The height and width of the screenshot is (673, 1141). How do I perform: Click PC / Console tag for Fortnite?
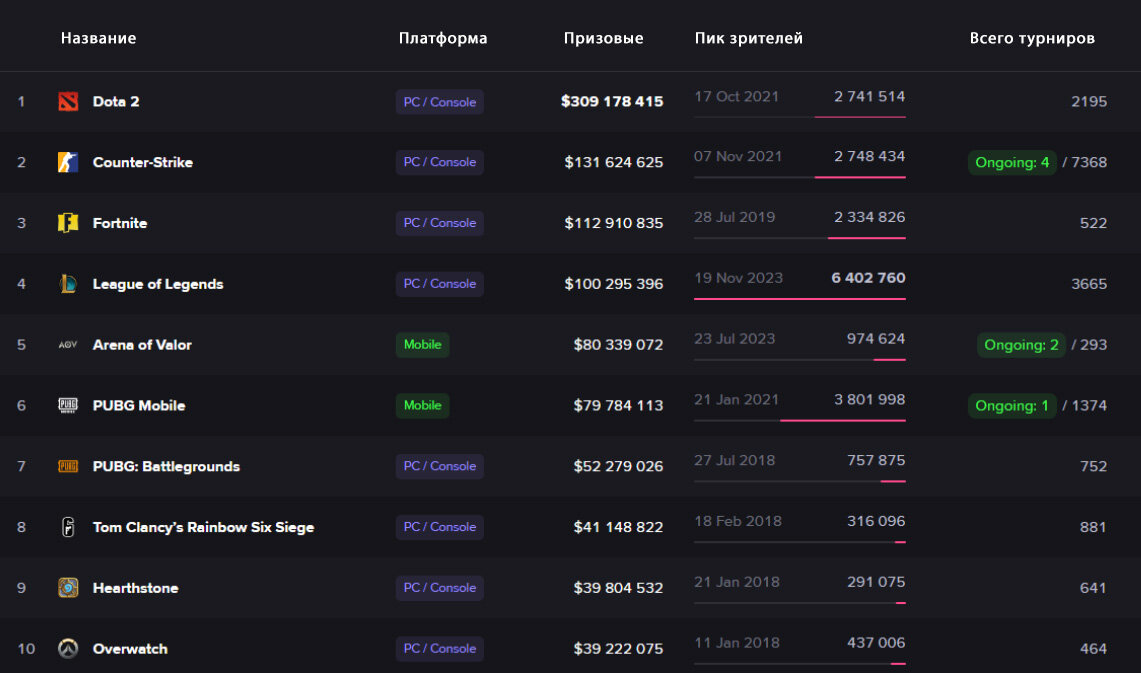click(440, 223)
